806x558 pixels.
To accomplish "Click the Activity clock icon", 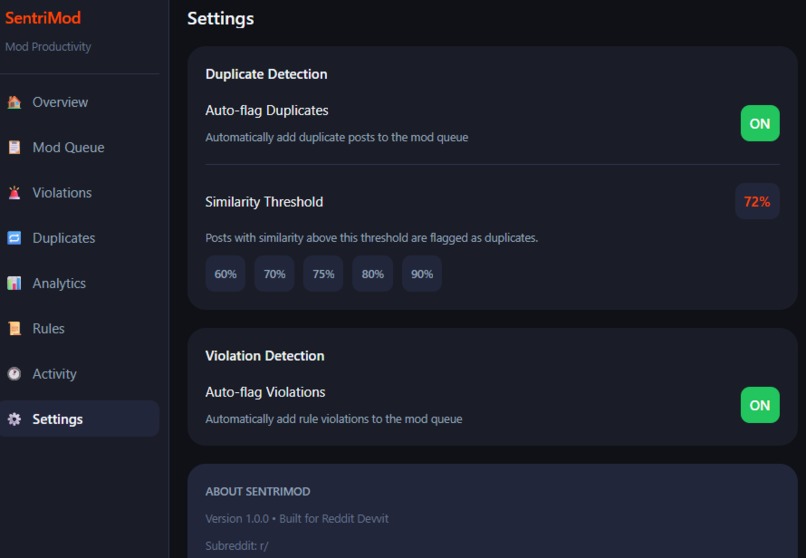I will pos(14,374).
